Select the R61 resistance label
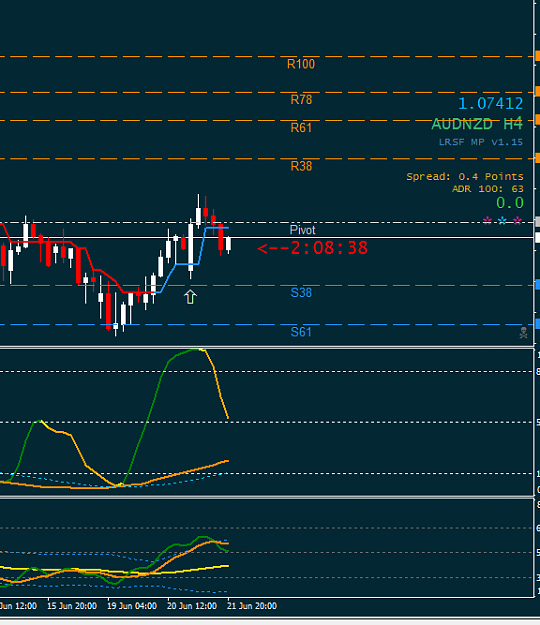Screen dimensions: 540x625 pyautogui.click(x=301, y=128)
